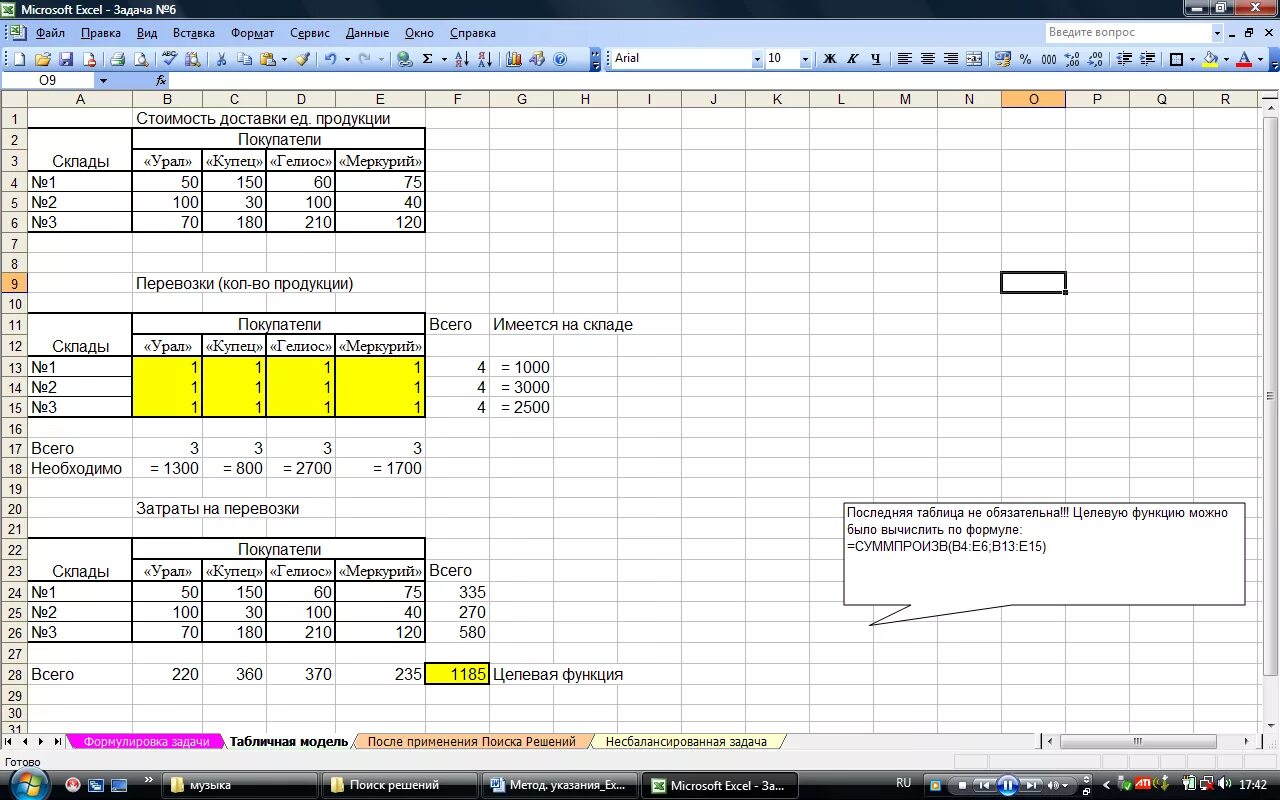Open the Paste options dropdown arrow

pos(284,59)
